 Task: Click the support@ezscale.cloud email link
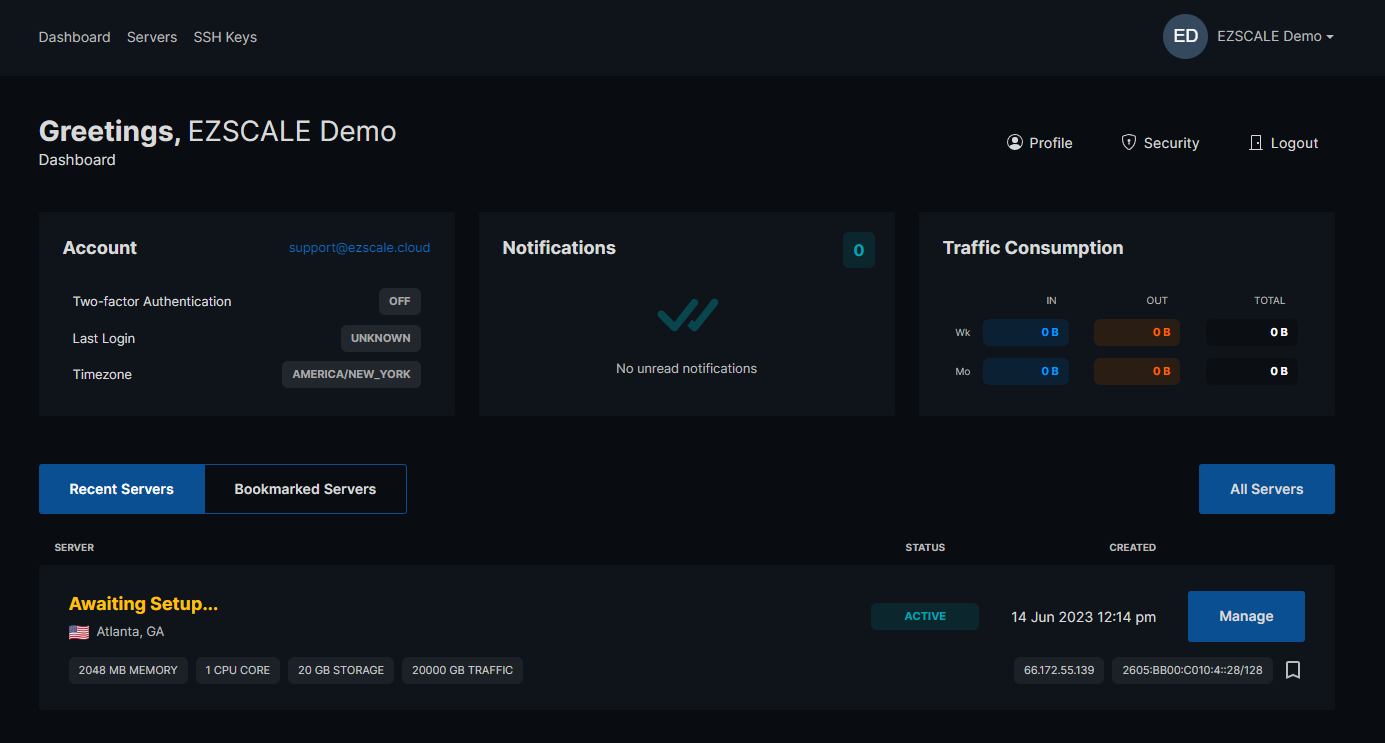pyautogui.click(x=360, y=247)
